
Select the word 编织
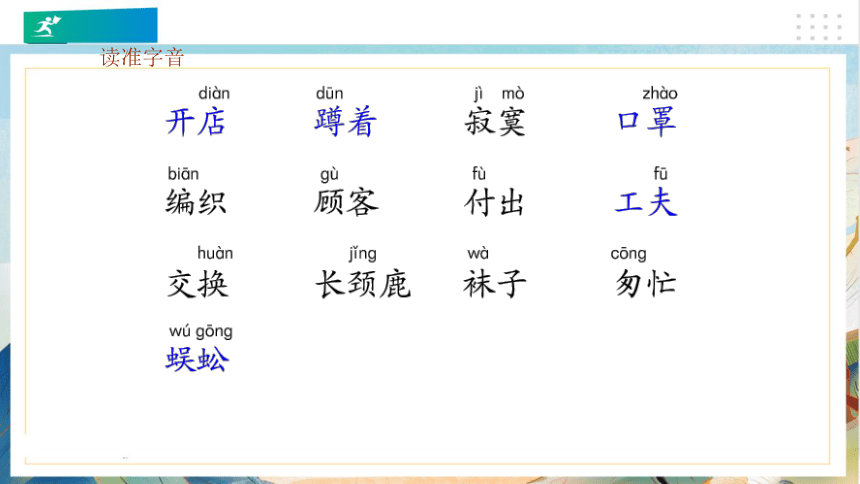click(196, 202)
